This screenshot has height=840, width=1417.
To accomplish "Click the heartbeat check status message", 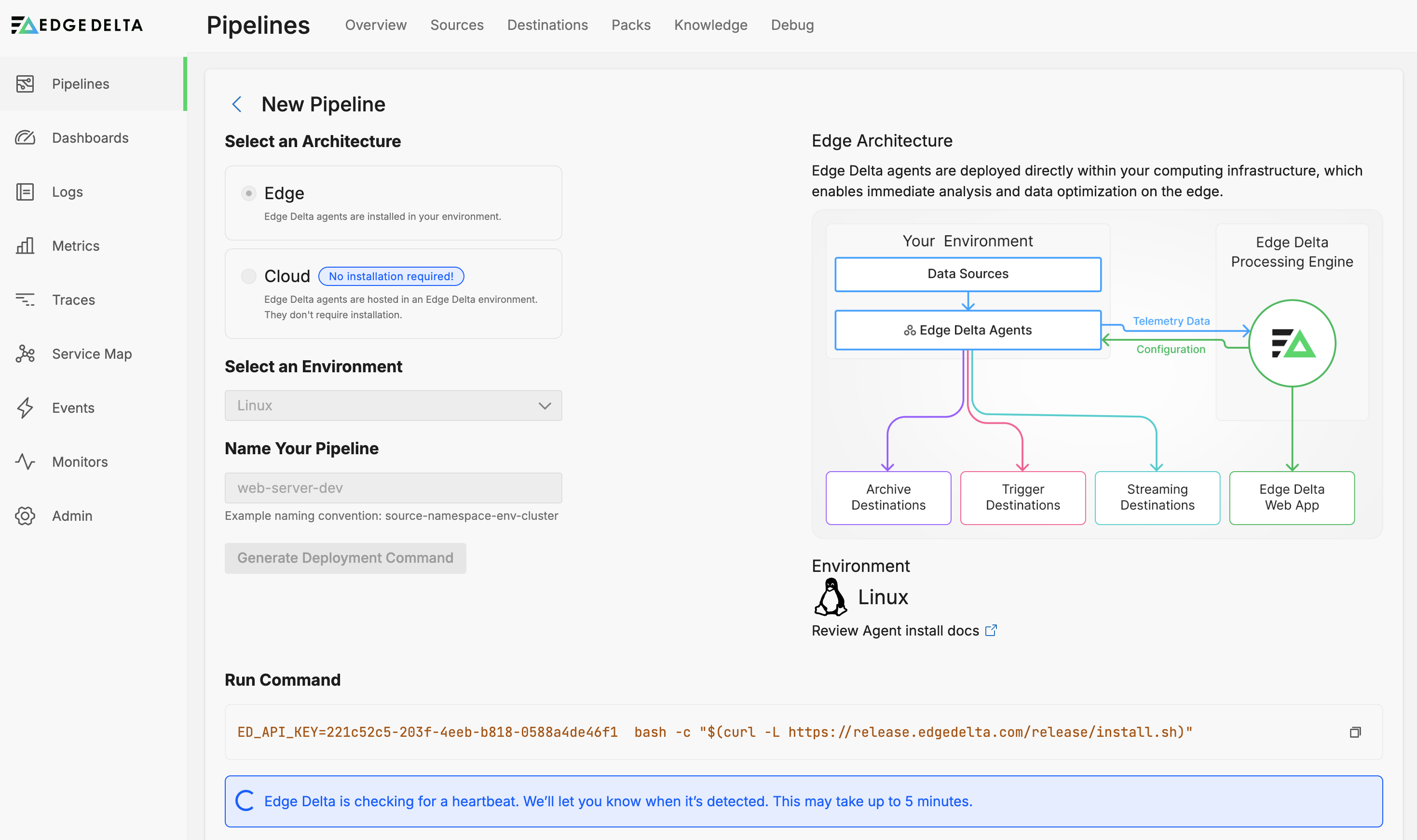I will click(x=618, y=801).
